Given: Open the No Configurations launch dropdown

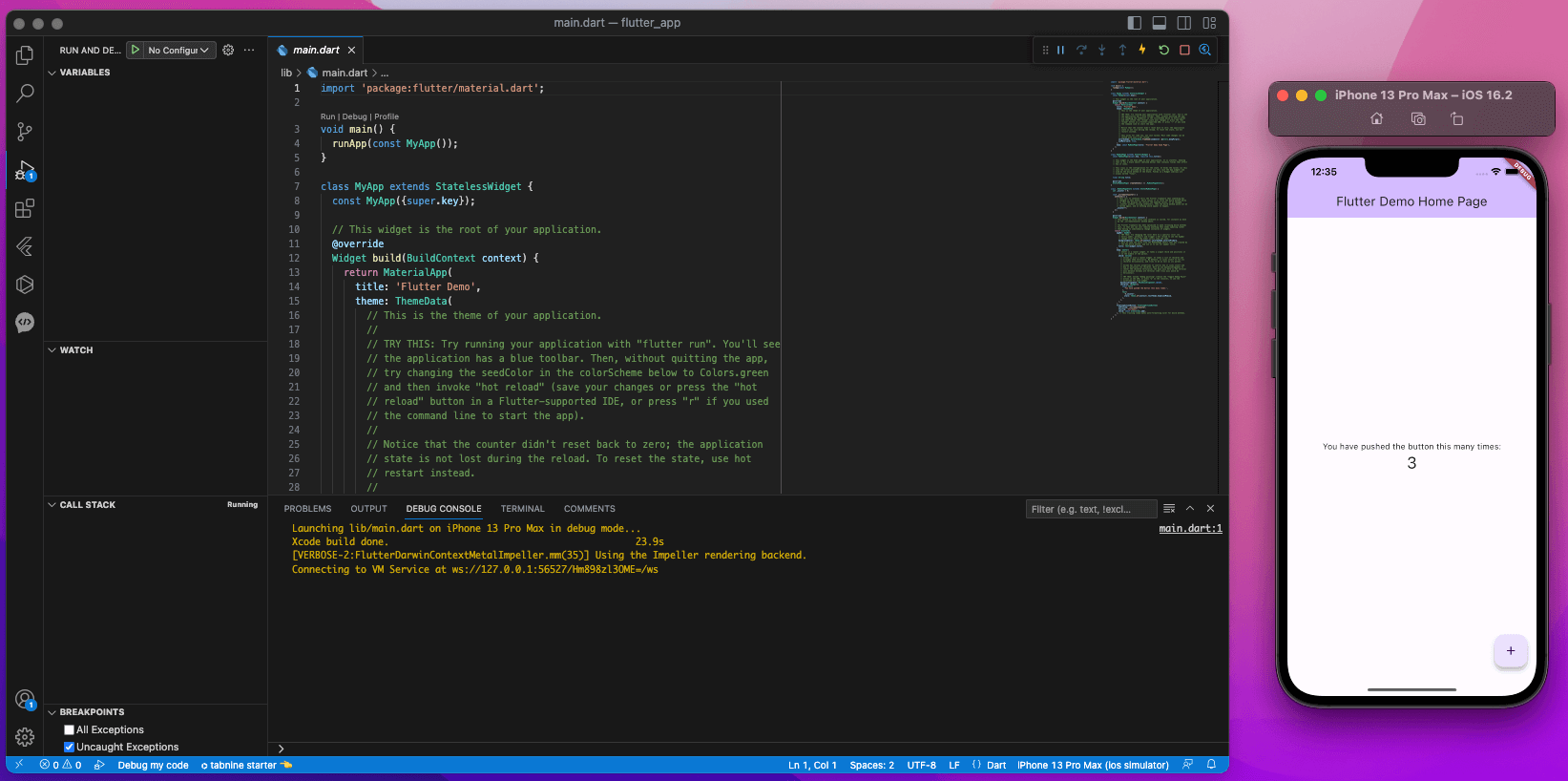Looking at the screenshot, I should coord(178,51).
